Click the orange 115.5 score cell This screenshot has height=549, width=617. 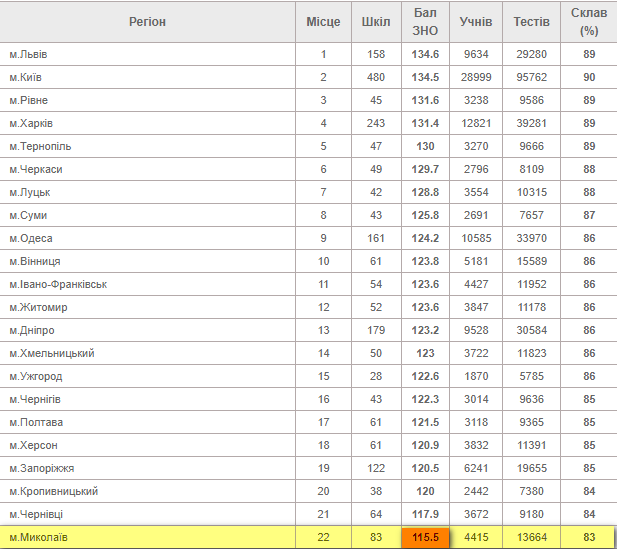pyautogui.click(x=426, y=538)
